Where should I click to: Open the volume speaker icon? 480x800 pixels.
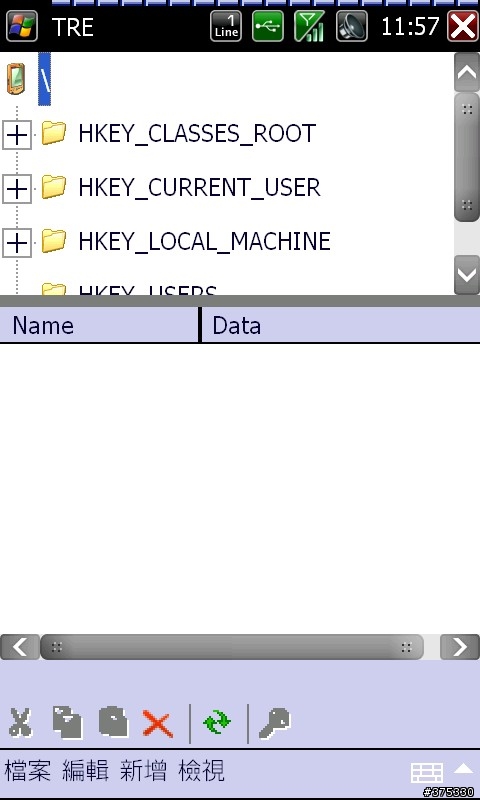351,26
